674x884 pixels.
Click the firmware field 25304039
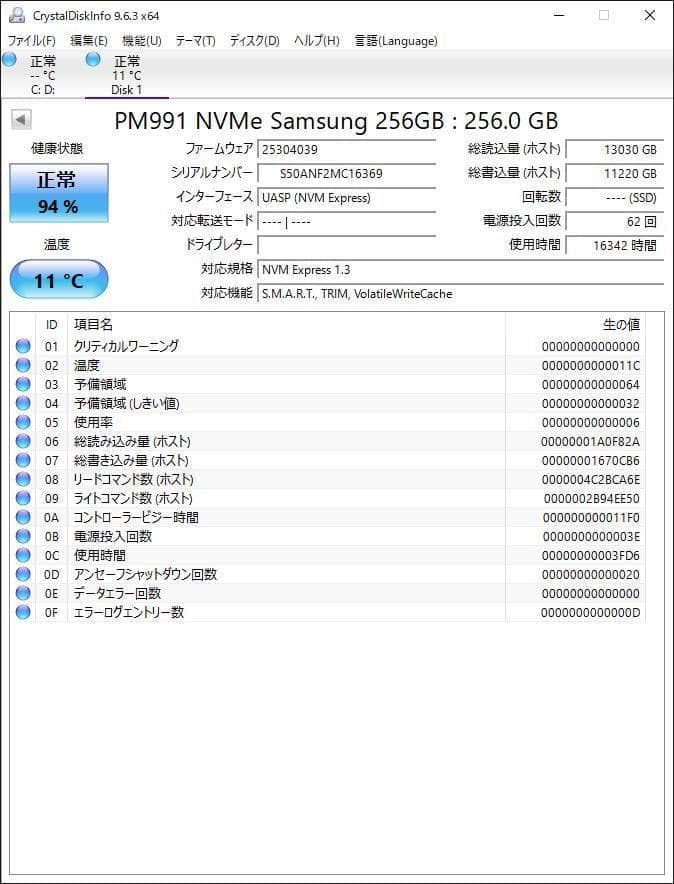click(x=347, y=149)
